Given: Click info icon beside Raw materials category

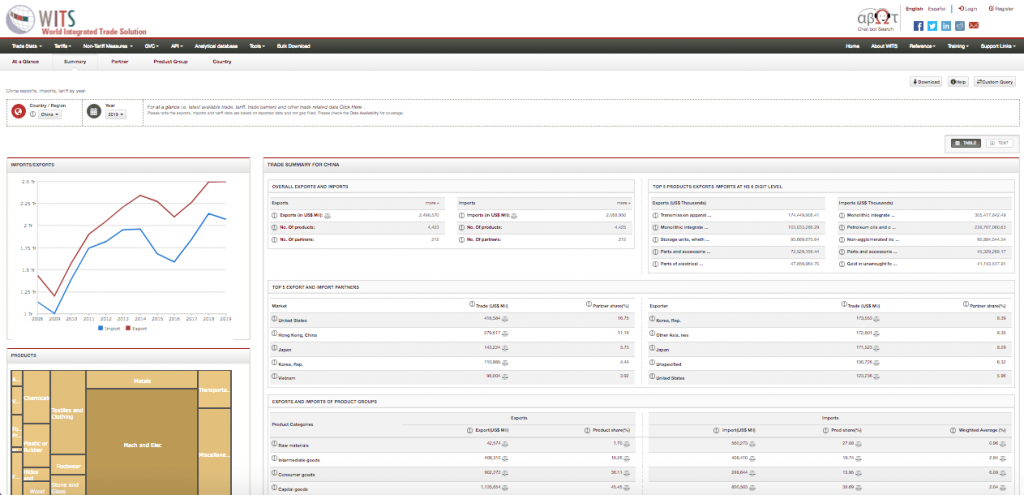Looking at the screenshot, I should pos(274,445).
